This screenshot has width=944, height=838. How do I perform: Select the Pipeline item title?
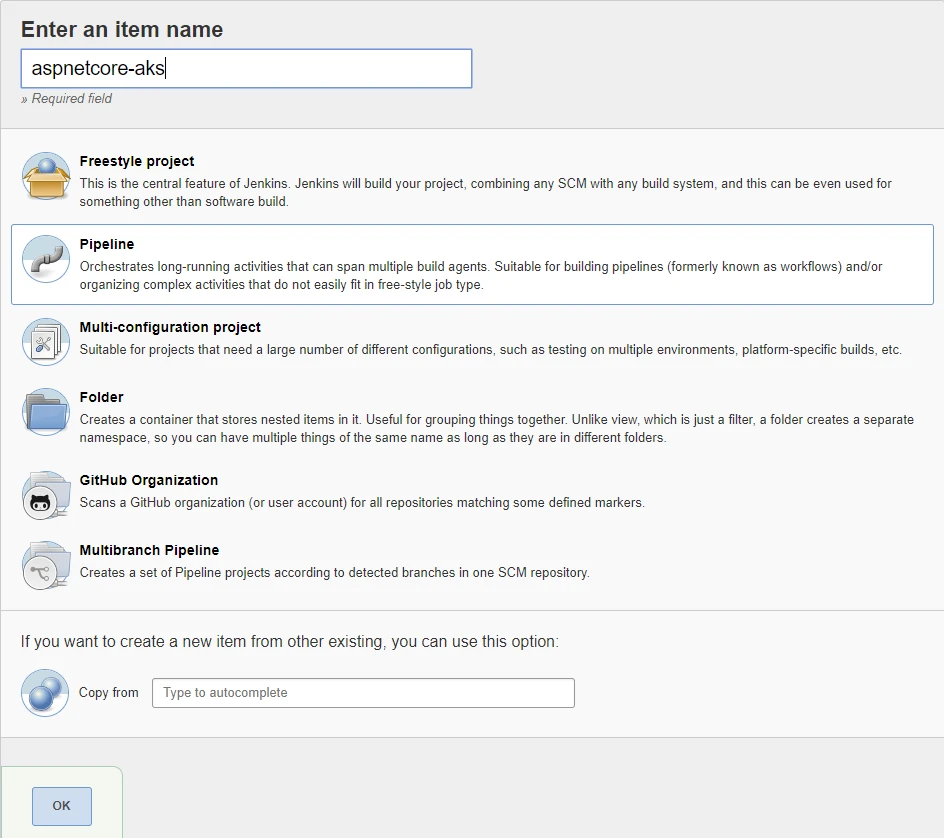pos(107,244)
